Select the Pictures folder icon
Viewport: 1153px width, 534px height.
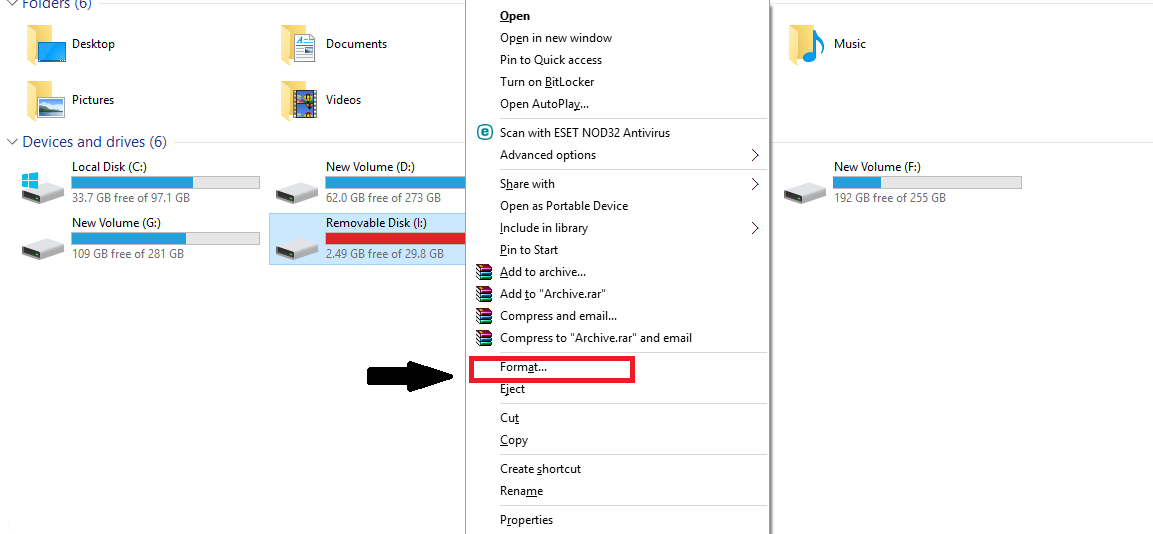[45, 101]
